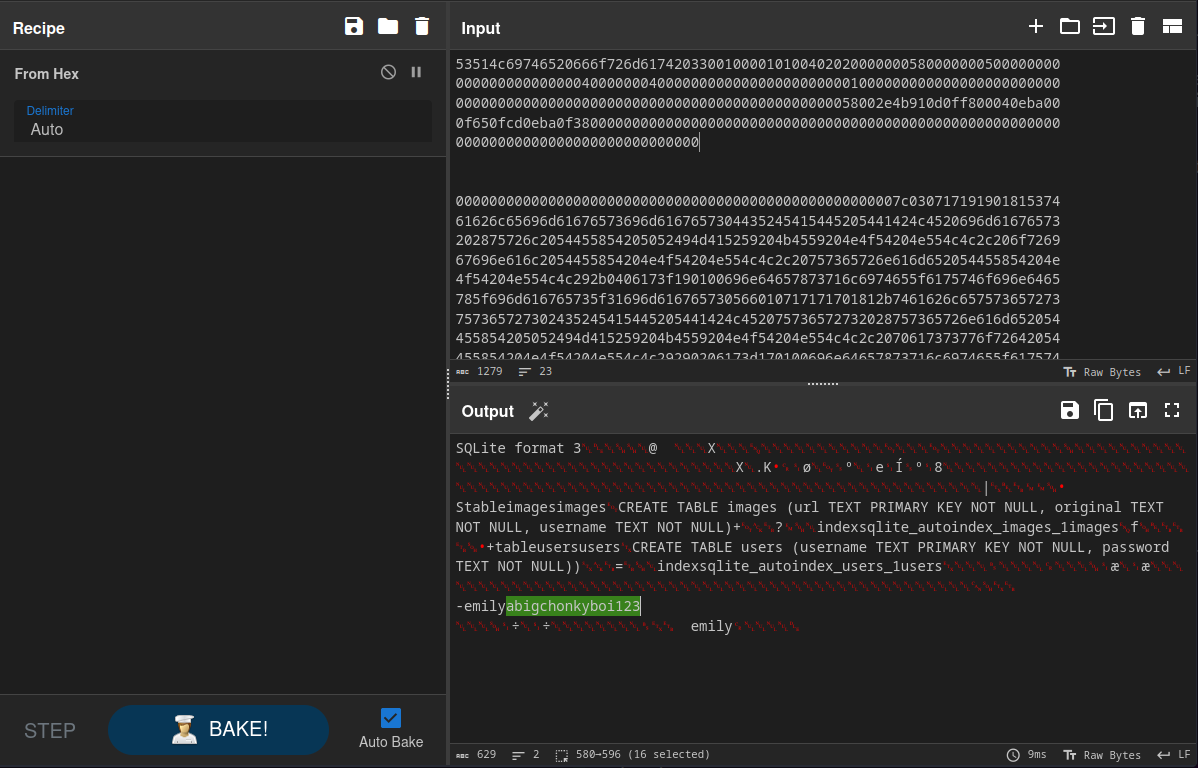Toggle the Auto Bake checkbox
This screenshot has width=1198, height=768.
[x=390, y=718]
